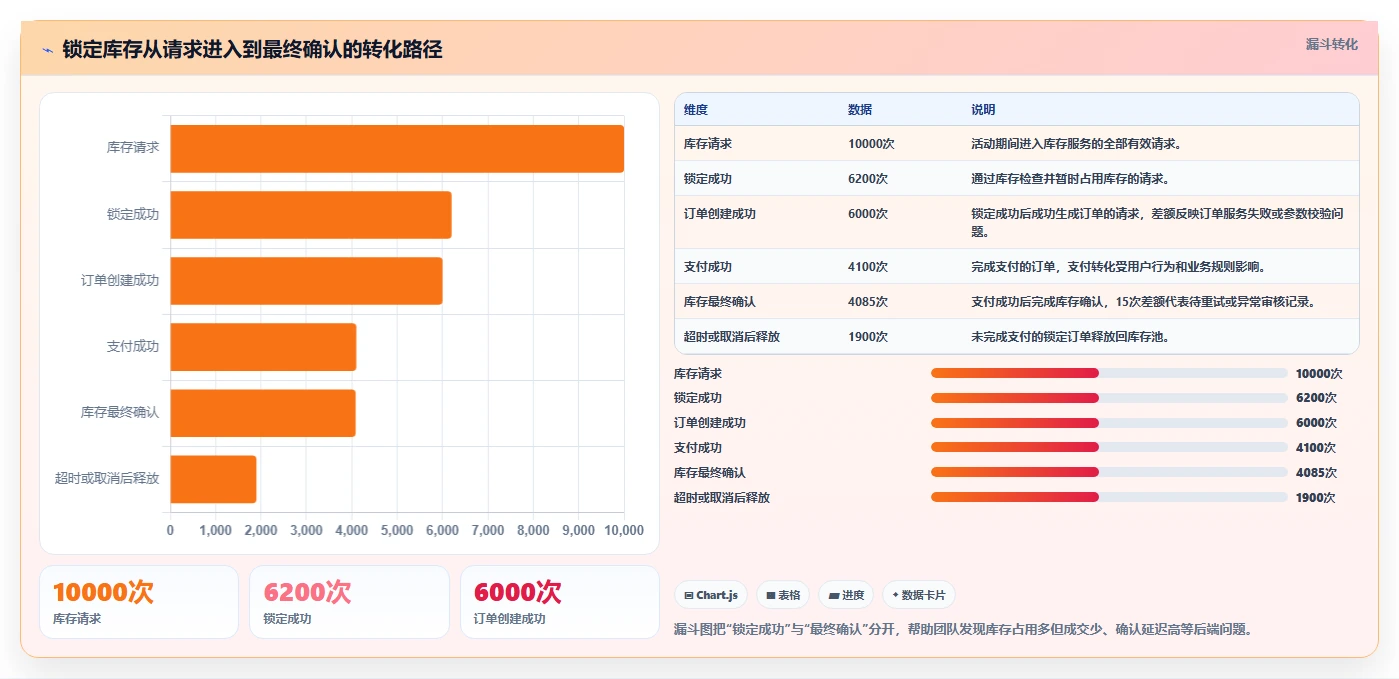Image resolution: width=1399 pixels, height=679 pixels.
Task: Click y-axis label 订单创建成功
Action: [120, 280]
